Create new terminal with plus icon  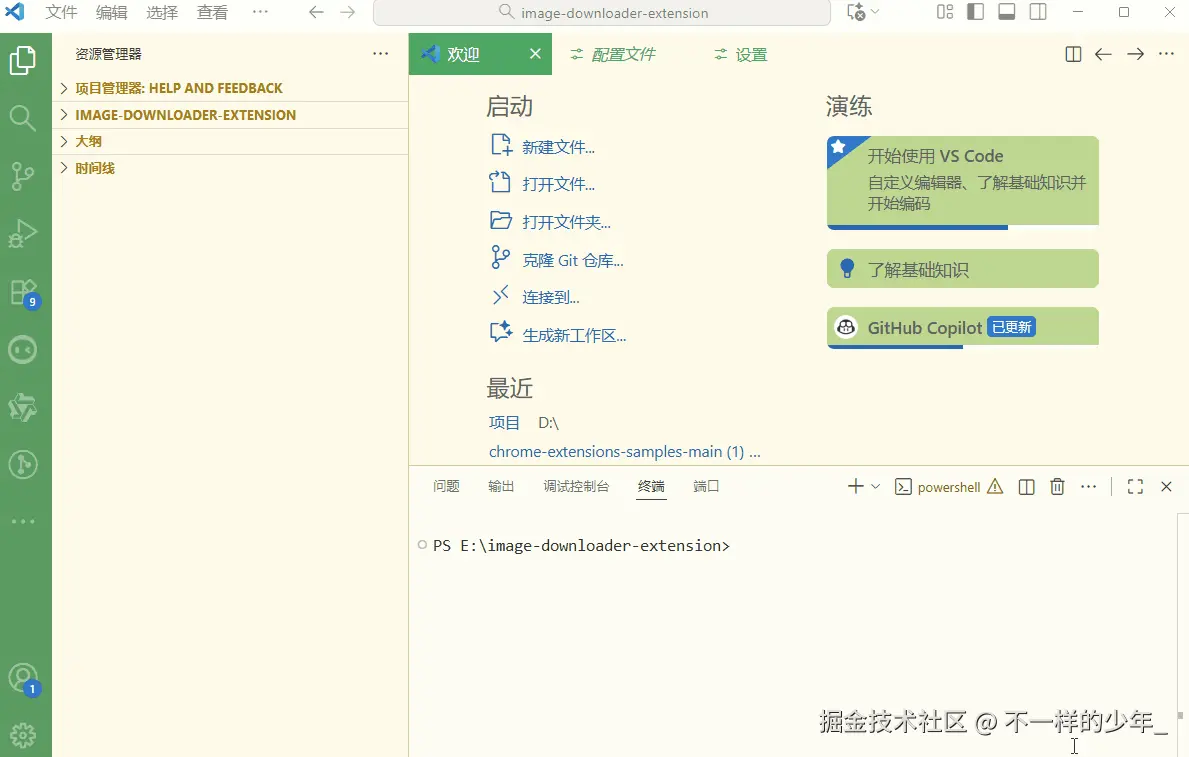coord(855,486)
